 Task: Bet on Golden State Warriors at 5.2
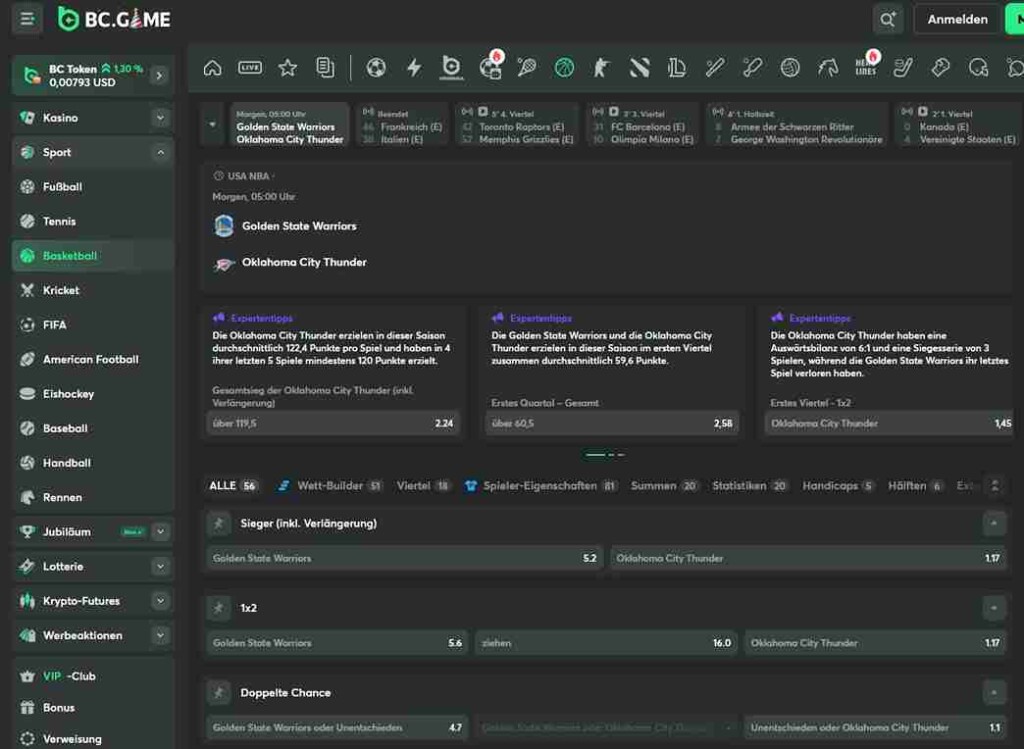click(405, 558)
